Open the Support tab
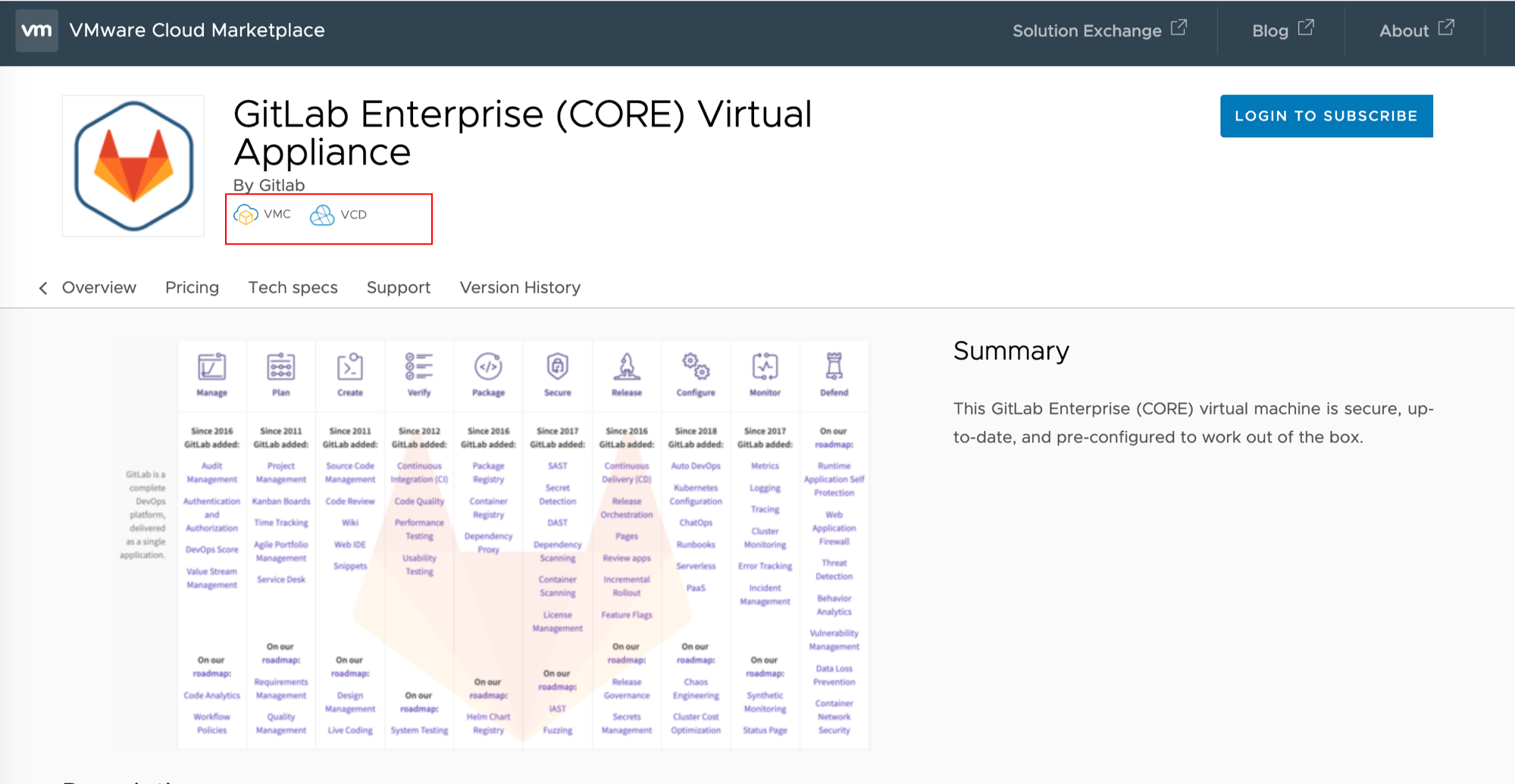Screen dimensions: 1515x784 398,288
